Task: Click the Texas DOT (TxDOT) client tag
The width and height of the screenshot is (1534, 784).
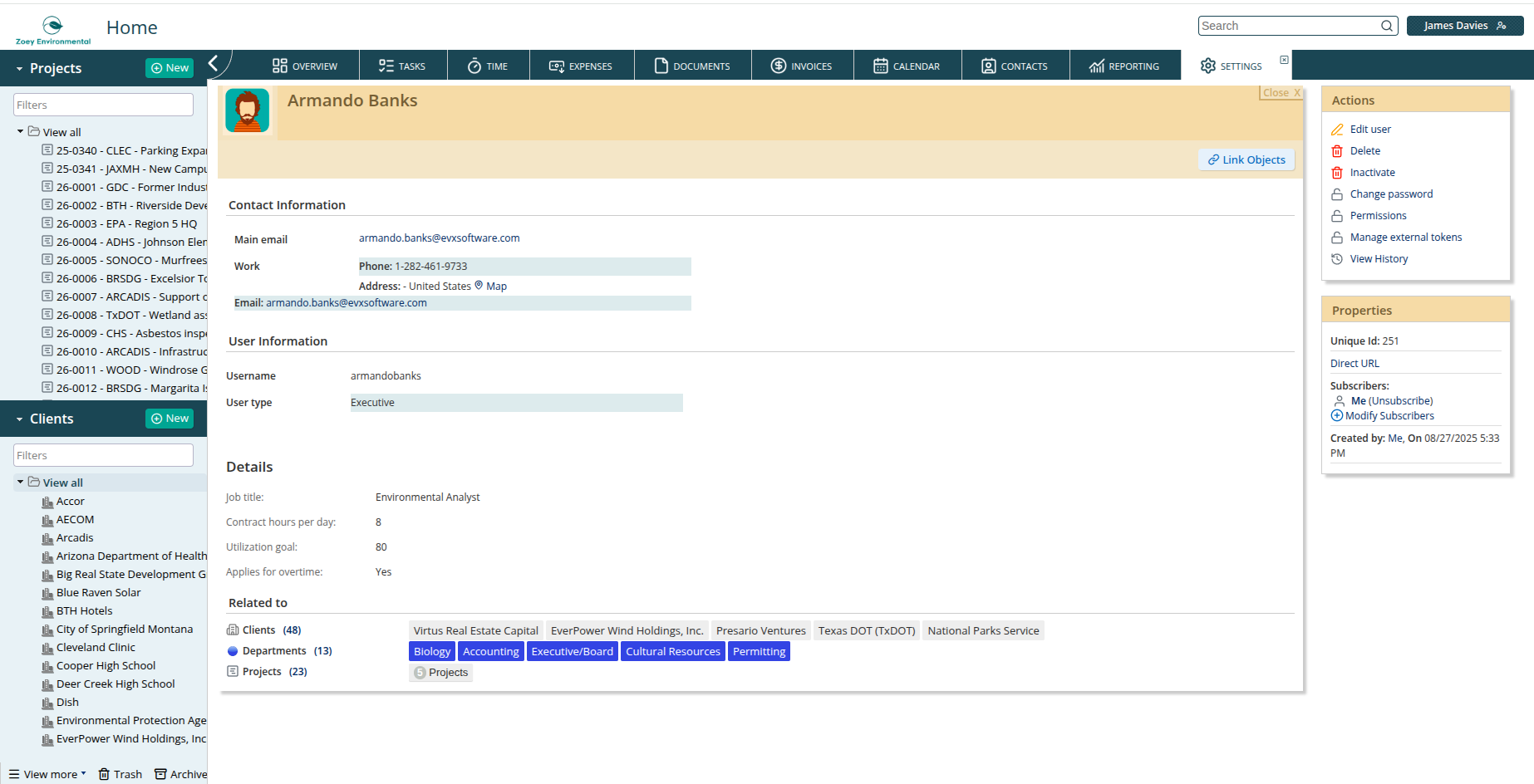Action: (867, 631)
